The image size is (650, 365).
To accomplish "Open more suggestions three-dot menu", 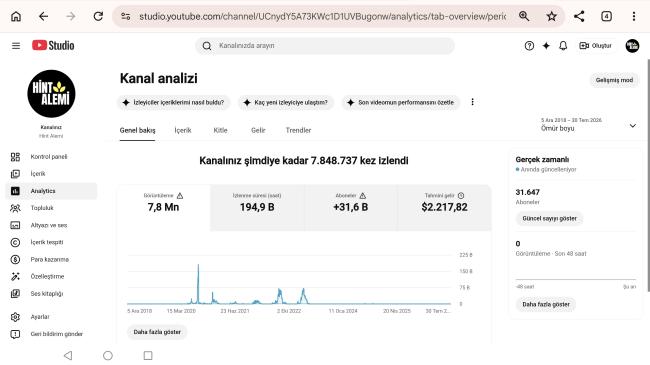I will [x=473, y=102].
